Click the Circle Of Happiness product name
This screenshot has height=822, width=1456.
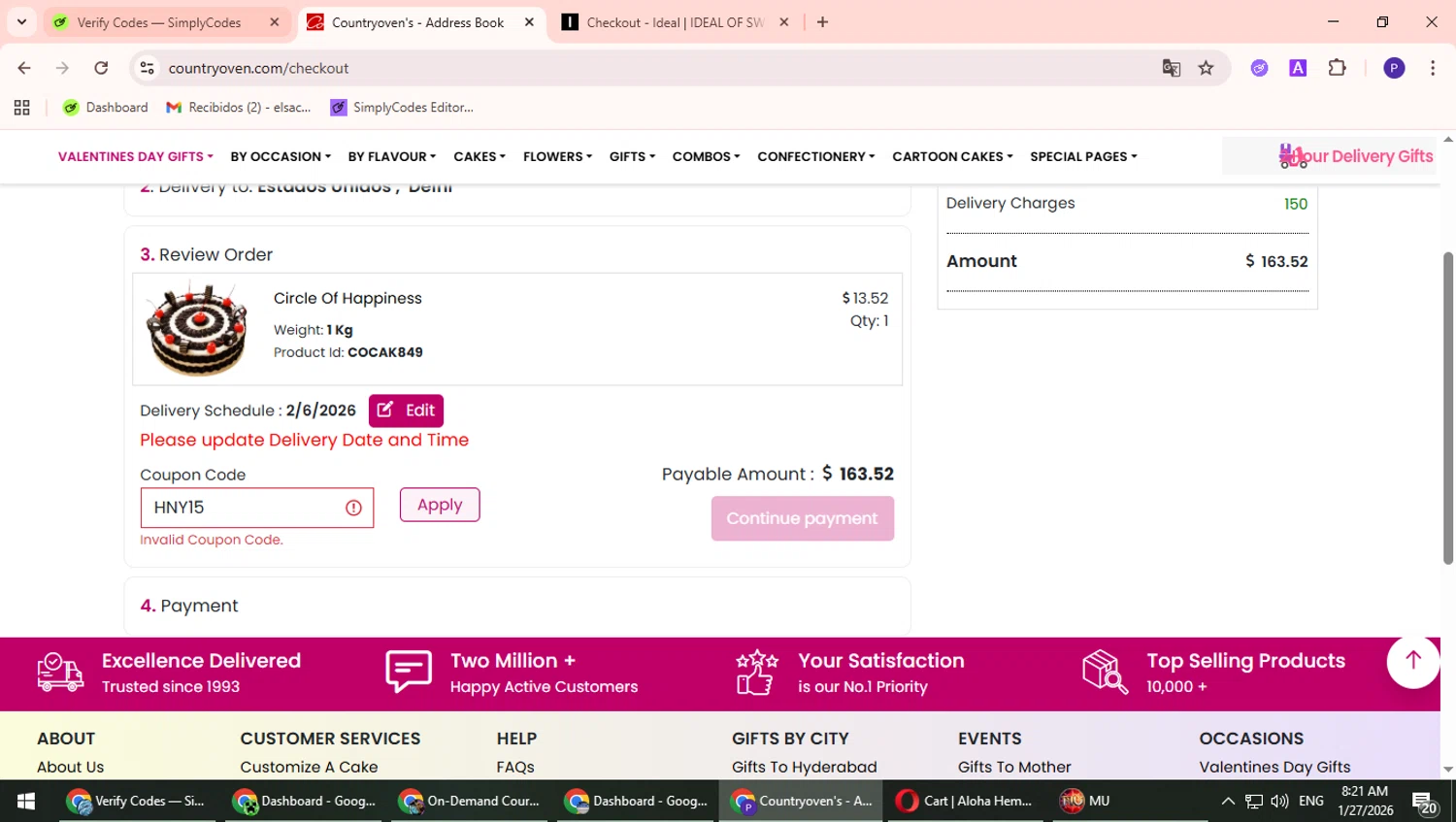tap(347, 298)
